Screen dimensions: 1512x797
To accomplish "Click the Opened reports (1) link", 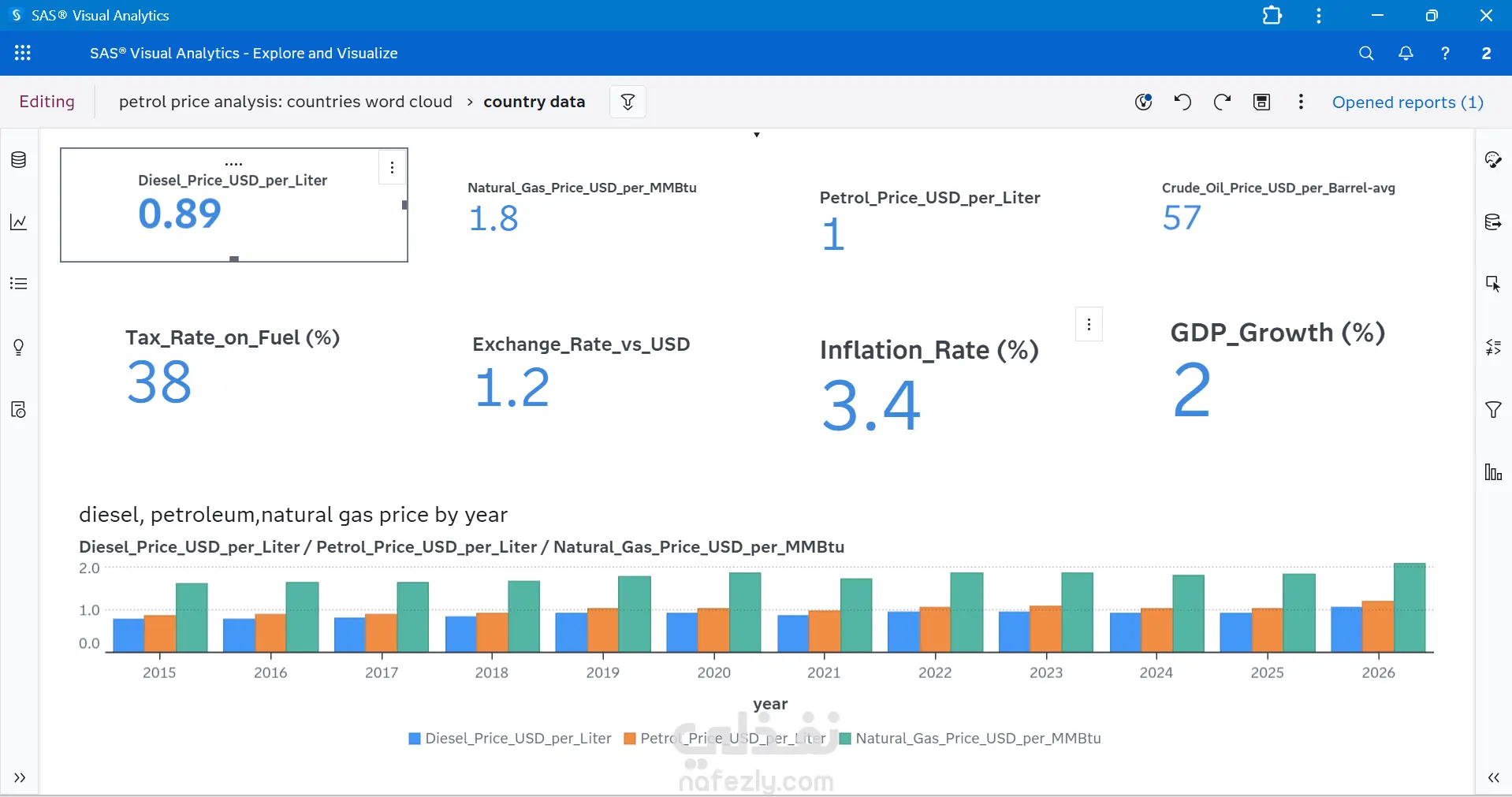I will pos(1408,102).
